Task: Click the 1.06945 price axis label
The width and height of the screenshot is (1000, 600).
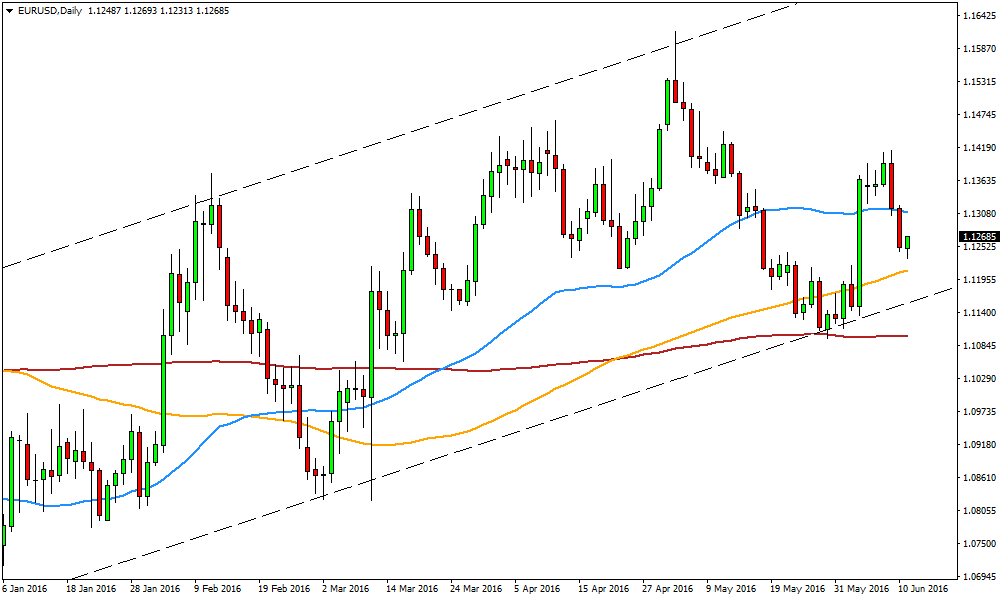Action: pos(979,577)
